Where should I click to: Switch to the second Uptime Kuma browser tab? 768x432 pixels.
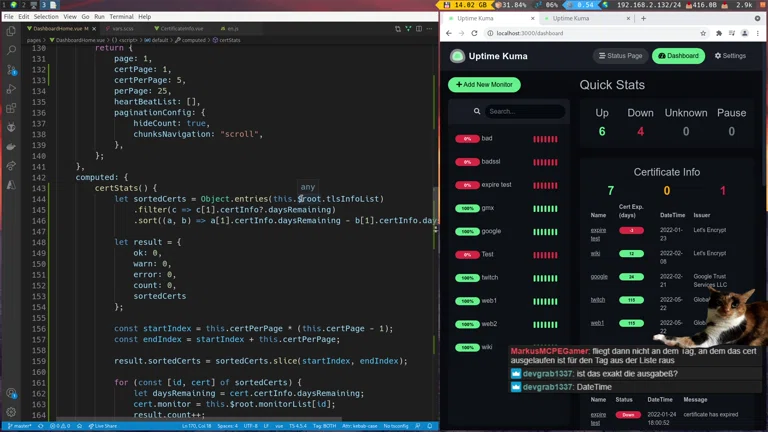tap(586, 19)
